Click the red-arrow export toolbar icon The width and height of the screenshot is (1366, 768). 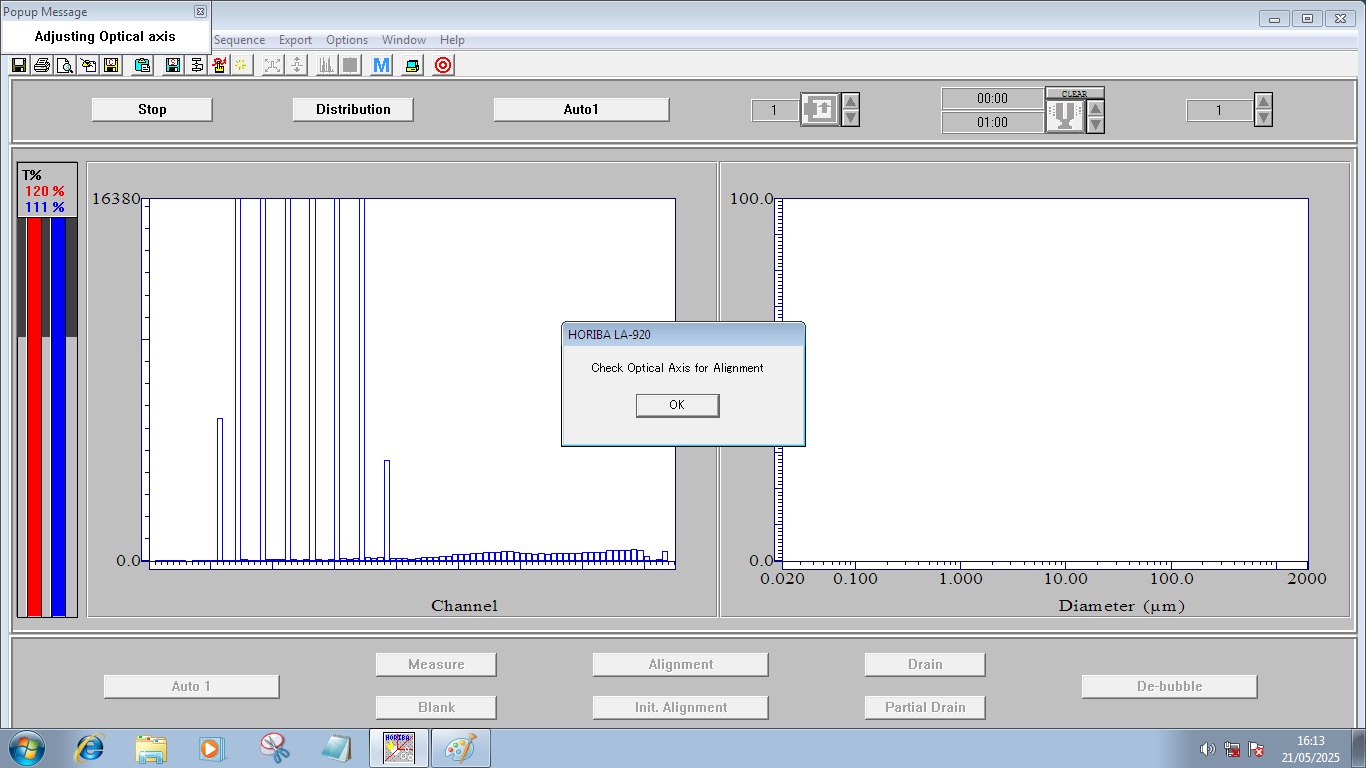(218, 65)
